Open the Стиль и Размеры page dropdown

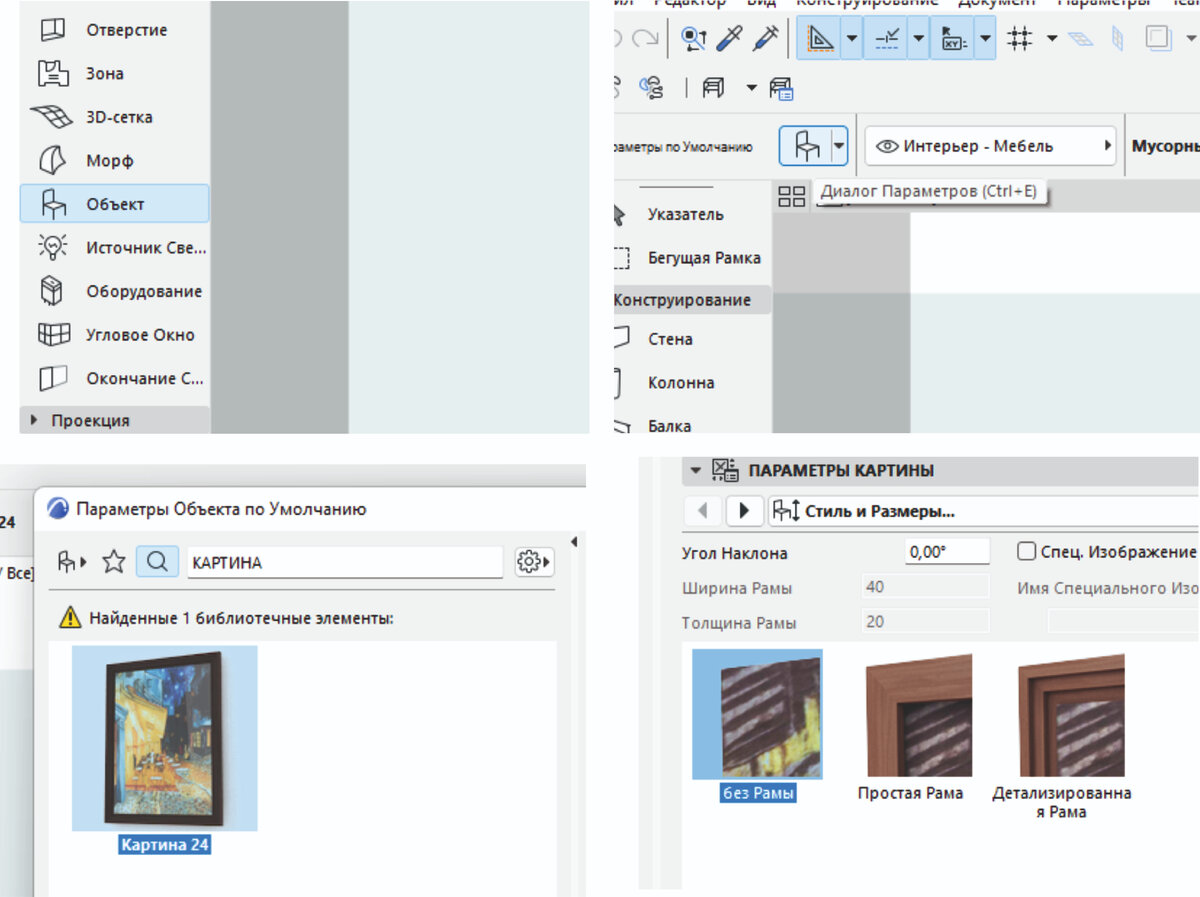coord(983,511)
